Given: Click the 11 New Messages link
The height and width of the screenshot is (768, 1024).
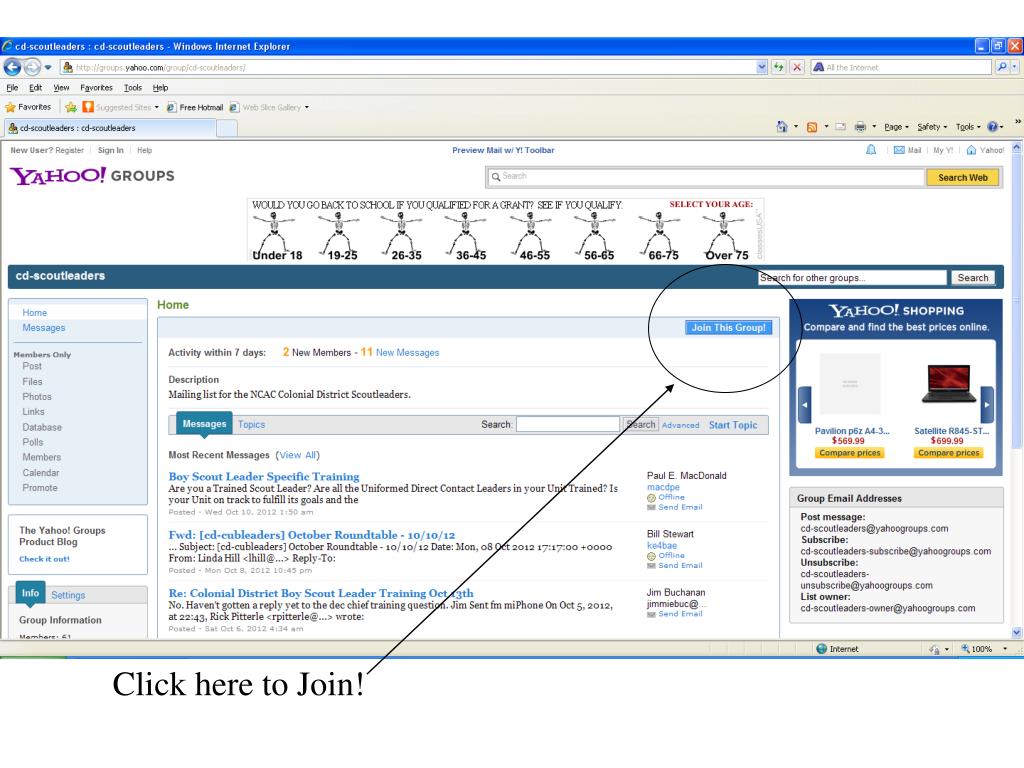Looking at the screenshot, I should point(400,353).
